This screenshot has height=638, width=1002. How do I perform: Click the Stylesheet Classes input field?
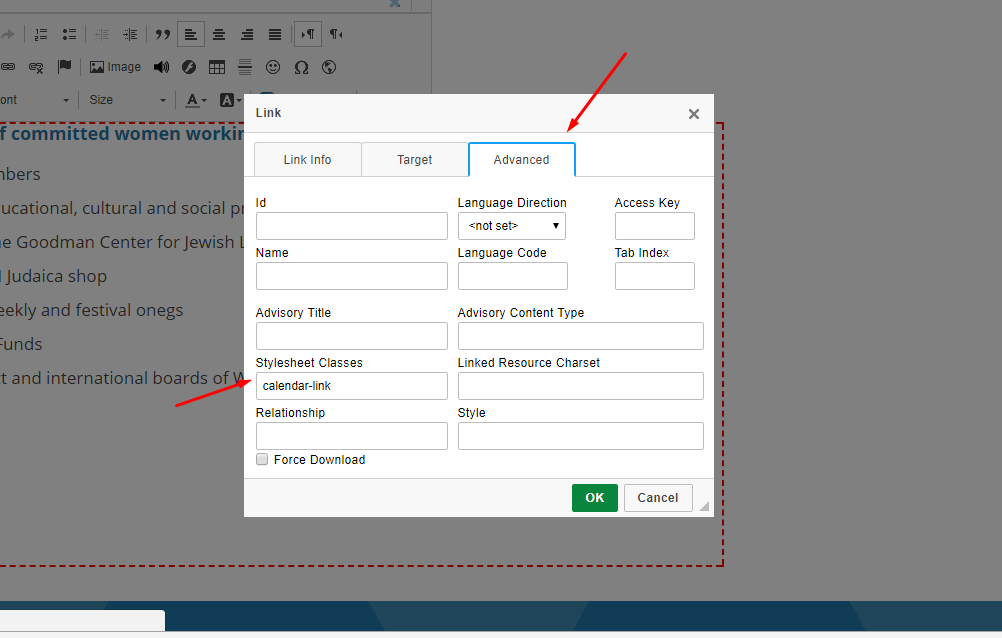click(x=352, y=386)
